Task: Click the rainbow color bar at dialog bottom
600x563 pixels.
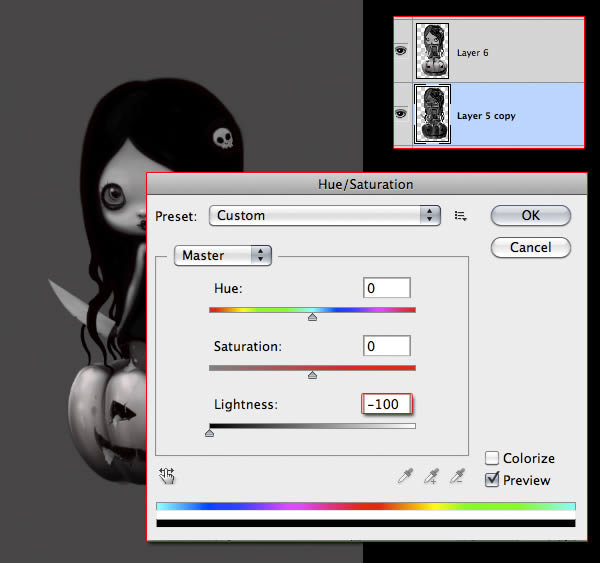Action: [x=366, y=507]
